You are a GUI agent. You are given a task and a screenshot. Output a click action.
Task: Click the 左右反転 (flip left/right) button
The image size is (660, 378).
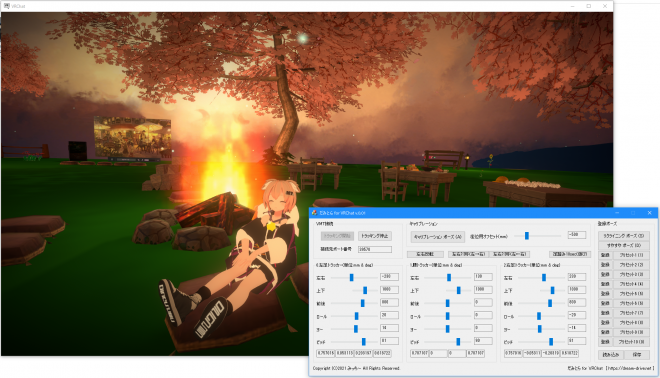[426, 254]
